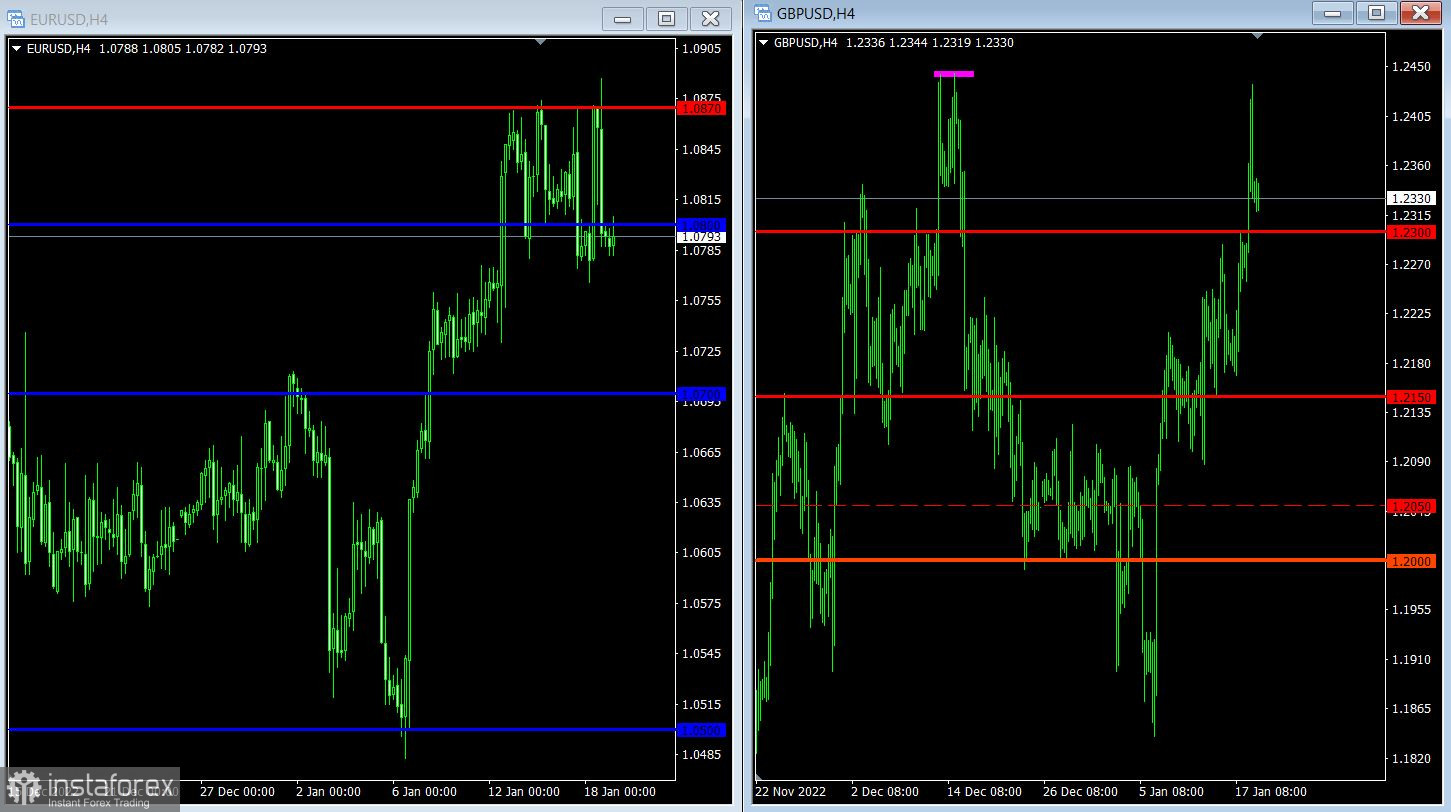Click the 22 Nov 2022 date label
Screen dimensions: 1451x812
tap(791, 792)
